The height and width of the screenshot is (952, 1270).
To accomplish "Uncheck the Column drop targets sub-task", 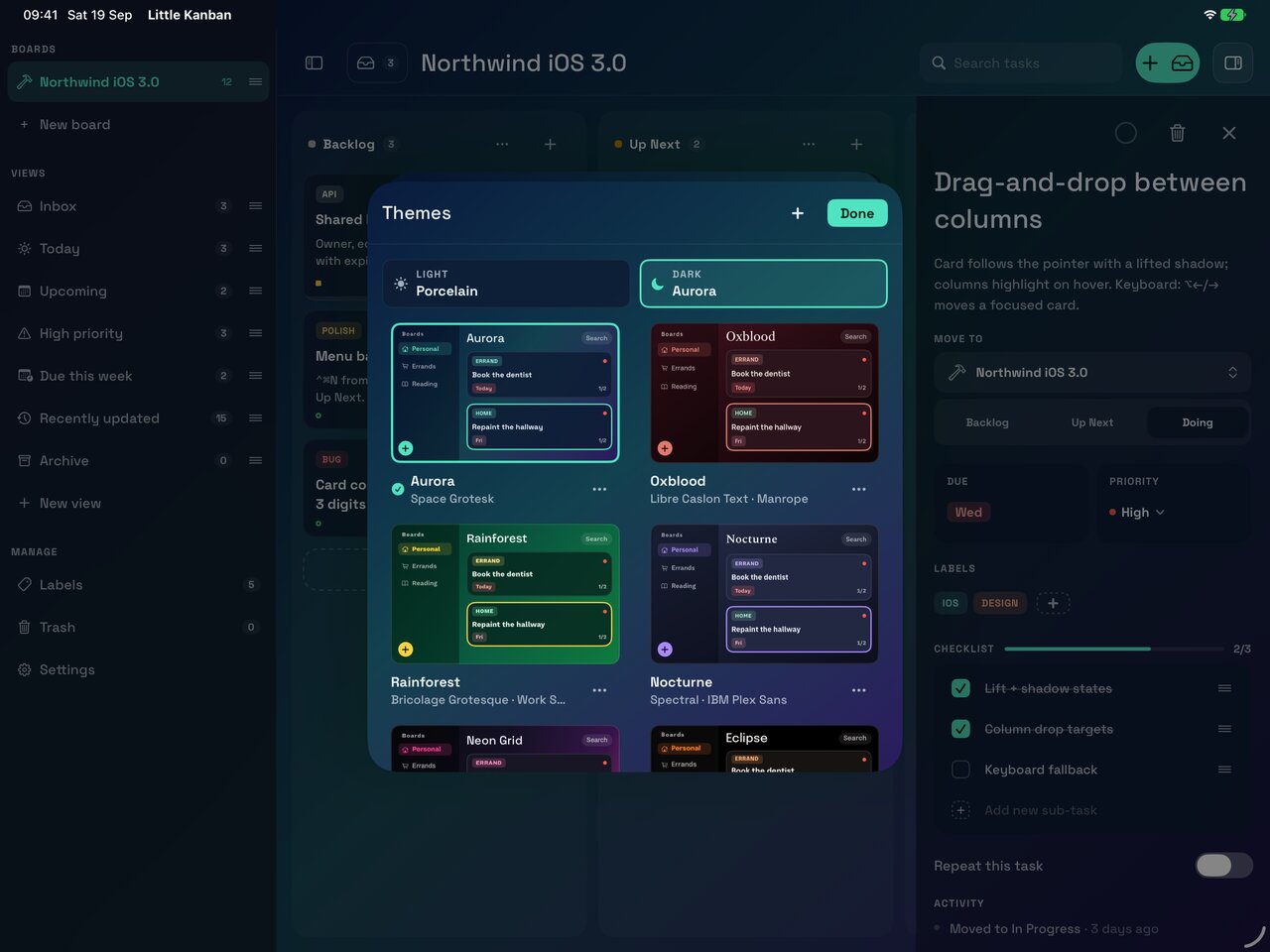I will click(960, 729).
